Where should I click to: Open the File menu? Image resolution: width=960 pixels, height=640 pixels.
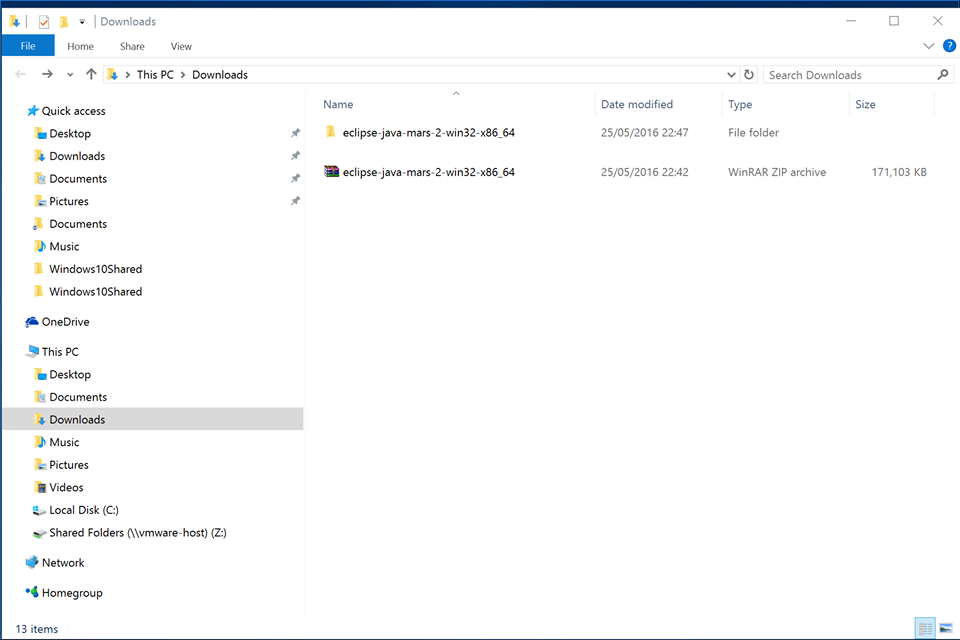coord(28,46)
